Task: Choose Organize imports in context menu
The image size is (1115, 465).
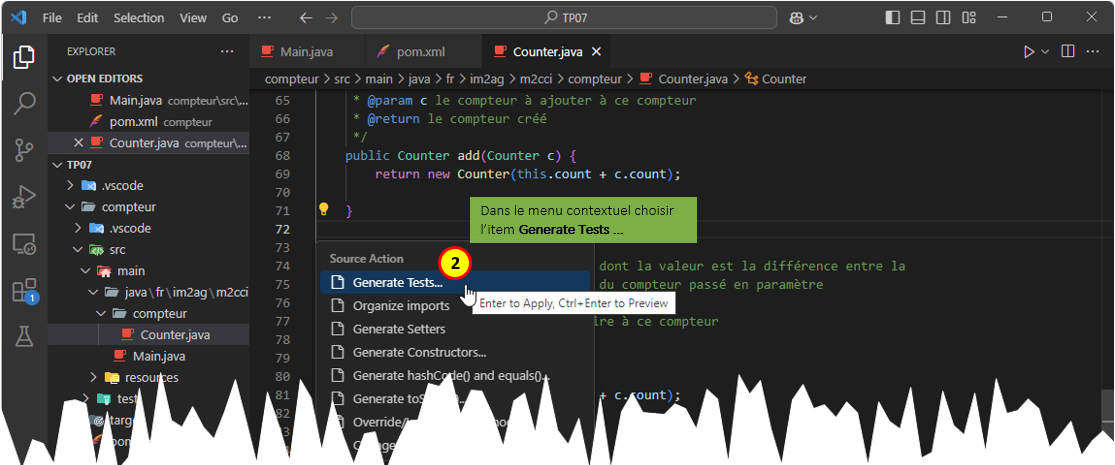Action: [400, 305]
